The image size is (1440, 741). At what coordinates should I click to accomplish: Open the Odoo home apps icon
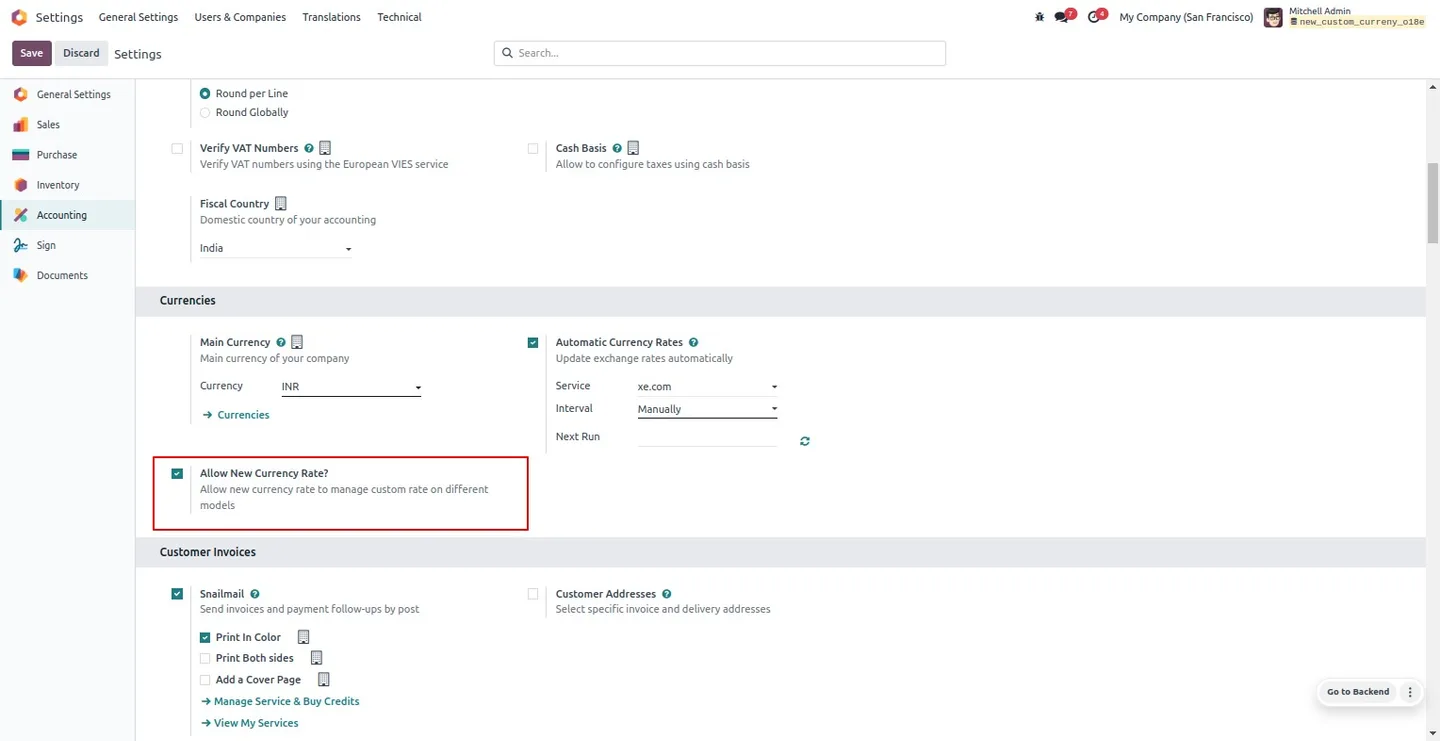[x=19, y=17]
